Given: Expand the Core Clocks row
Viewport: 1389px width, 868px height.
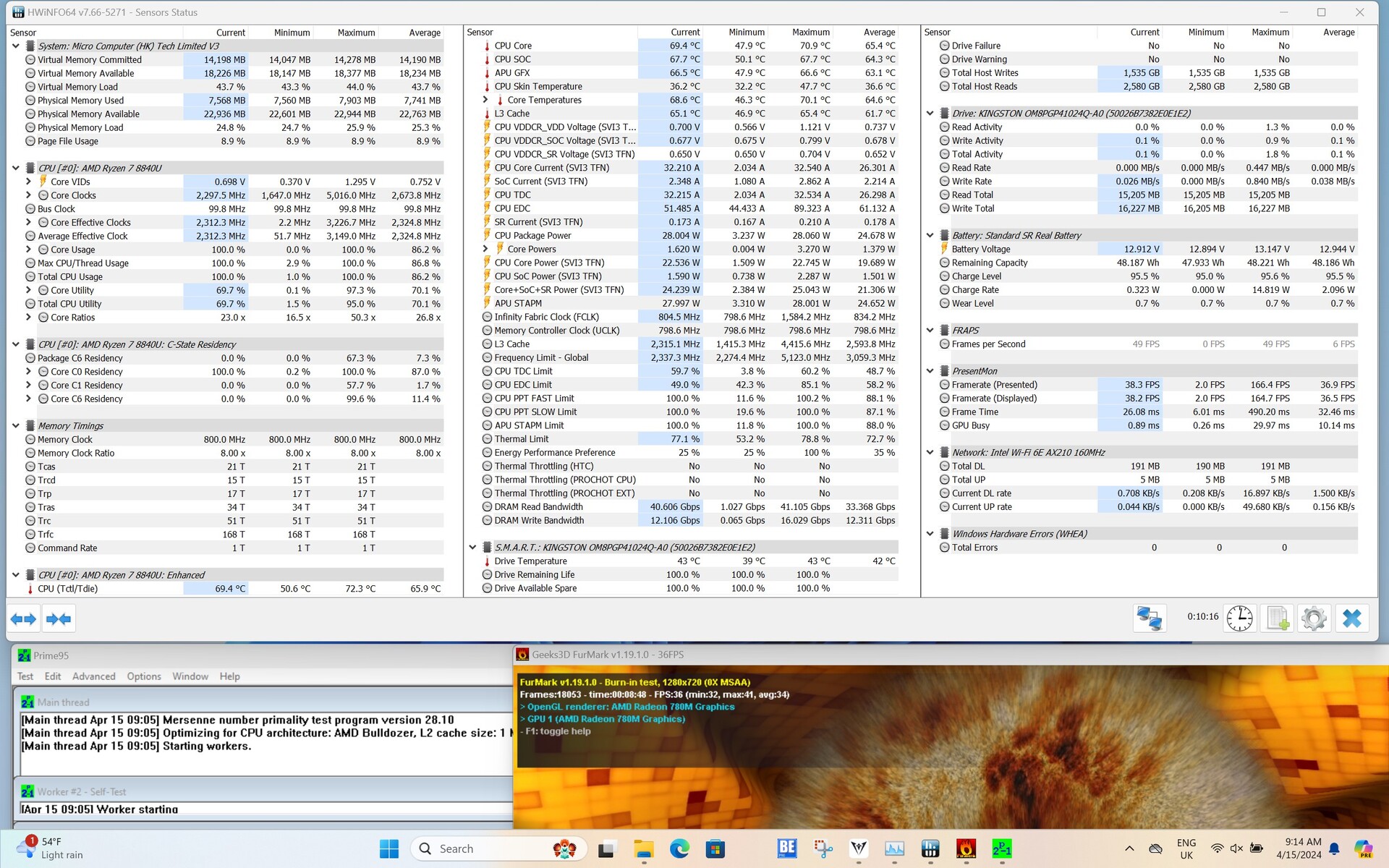Looking at the screenshot, I should [x=28, y=195].
